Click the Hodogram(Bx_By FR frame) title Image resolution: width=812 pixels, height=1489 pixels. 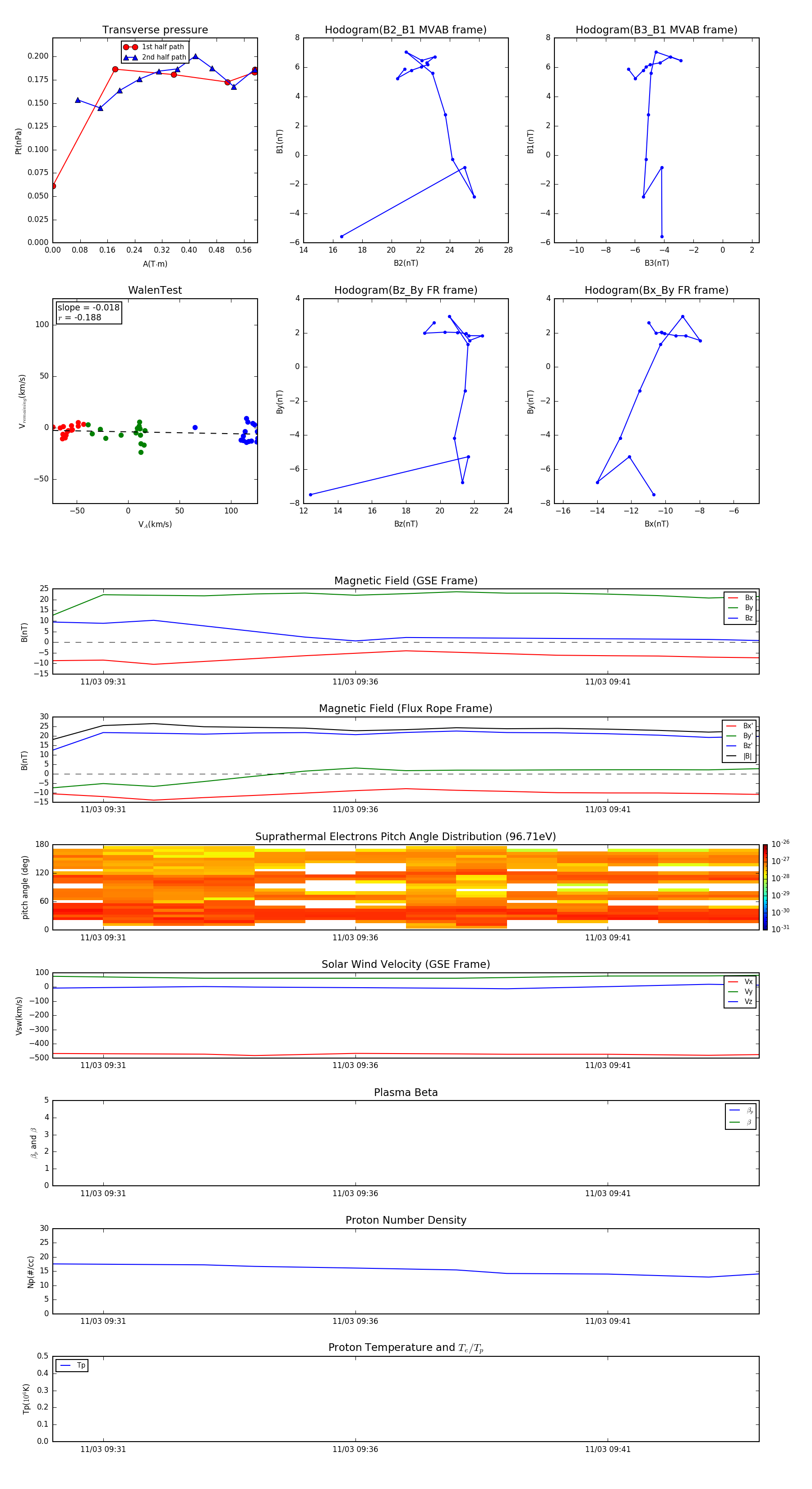(656, 290)
